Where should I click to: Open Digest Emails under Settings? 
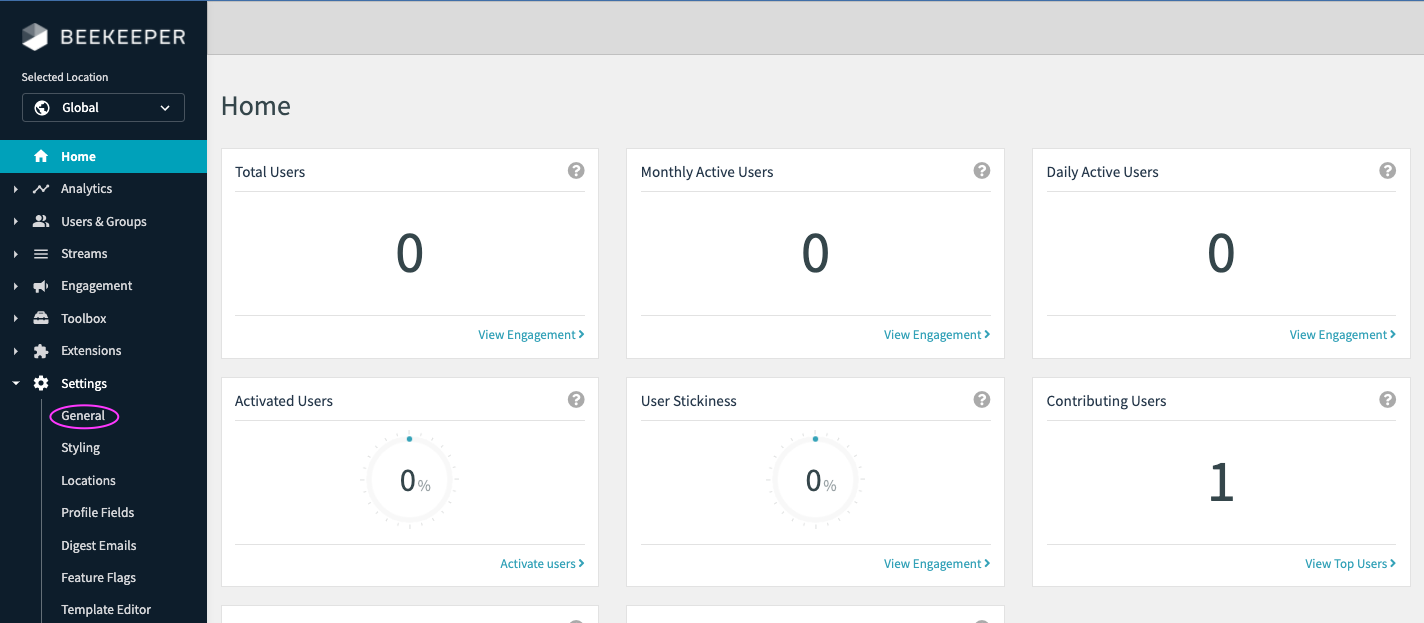coord(98,546)
